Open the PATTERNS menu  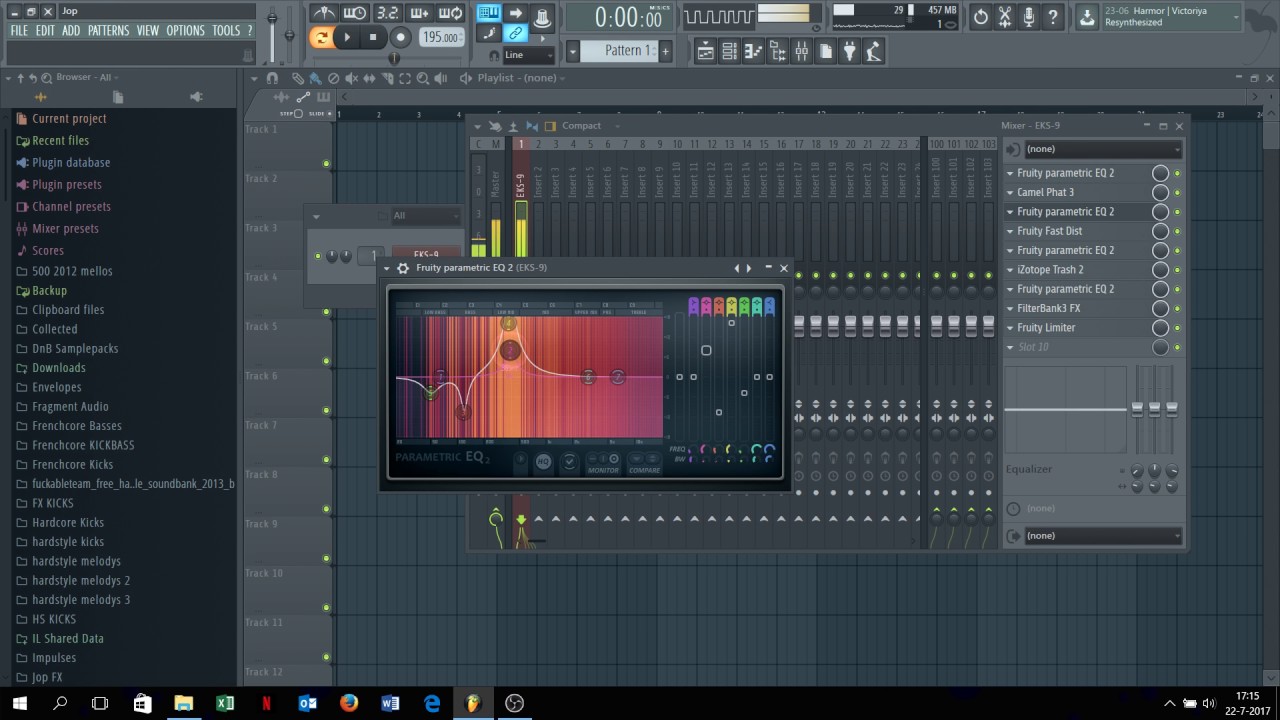[108, 31]
